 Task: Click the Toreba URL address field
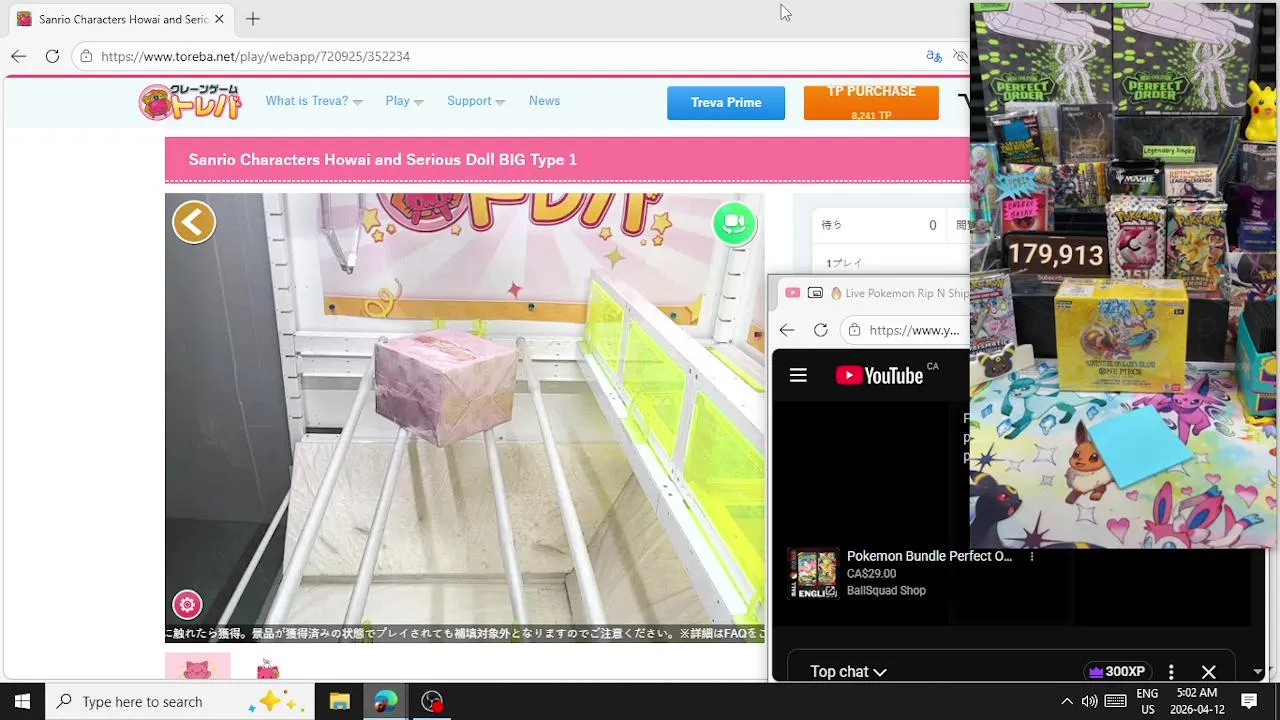click(x=500, y=56)
